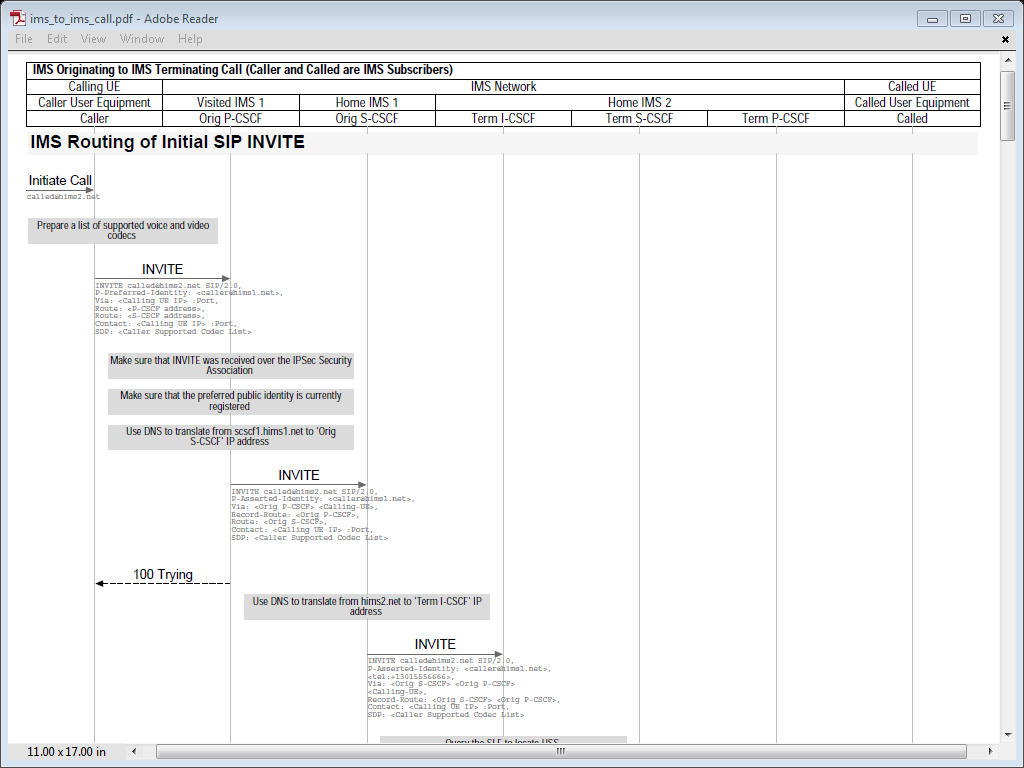Click the 'Make sure that INVITE was received' box

231,366
